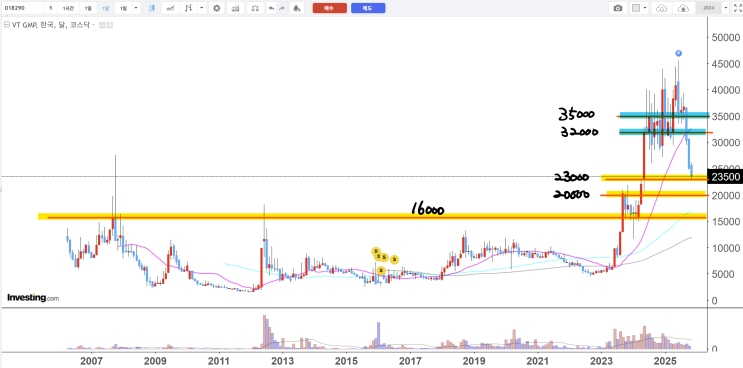The image size is (743, 368).
Task: Load chart layout from cloud
Action: [661, 8]
